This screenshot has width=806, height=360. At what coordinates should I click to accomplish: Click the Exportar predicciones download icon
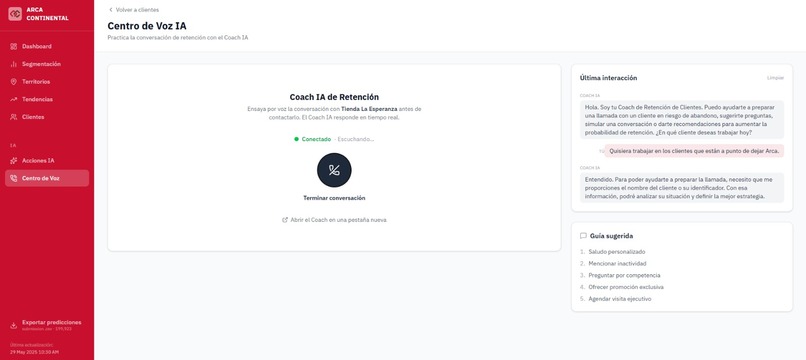coord(13,325)
